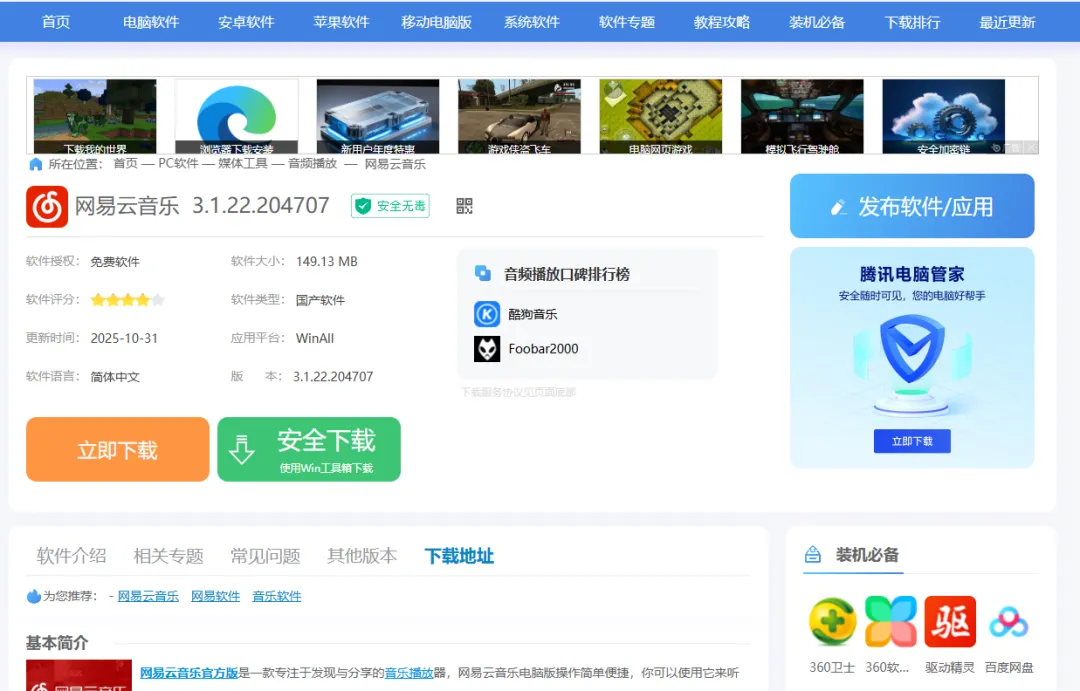Viewport: 1080px width, 691px height.
Task: Follow the 音频播放 breadcrumb link
Action: pyautogui.click(x=313, y=164)
